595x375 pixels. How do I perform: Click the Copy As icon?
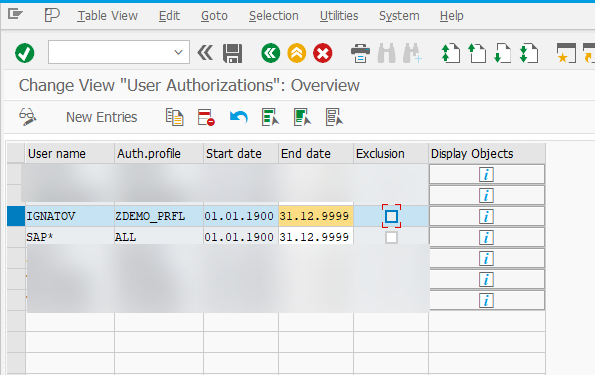click(x=175, y=117)
